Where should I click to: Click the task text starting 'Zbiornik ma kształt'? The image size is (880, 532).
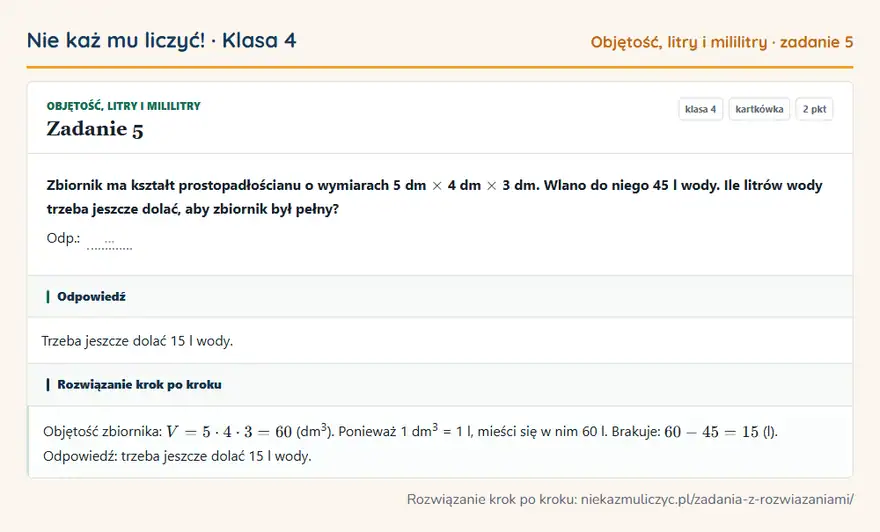434,197
